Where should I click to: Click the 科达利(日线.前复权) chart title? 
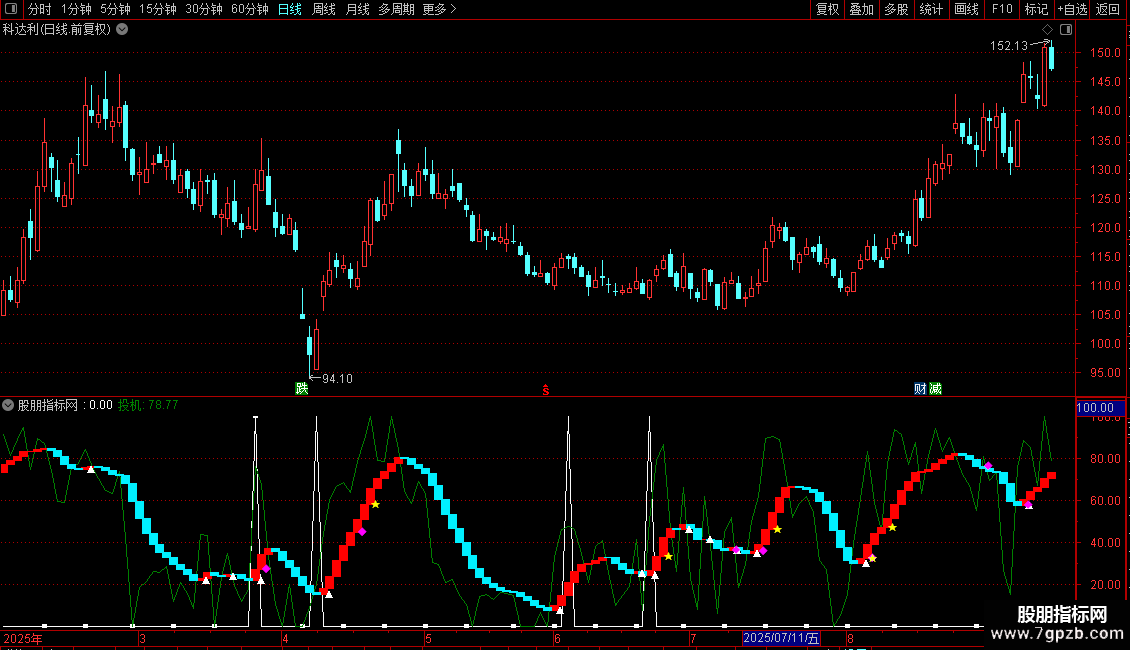point(57,29)
